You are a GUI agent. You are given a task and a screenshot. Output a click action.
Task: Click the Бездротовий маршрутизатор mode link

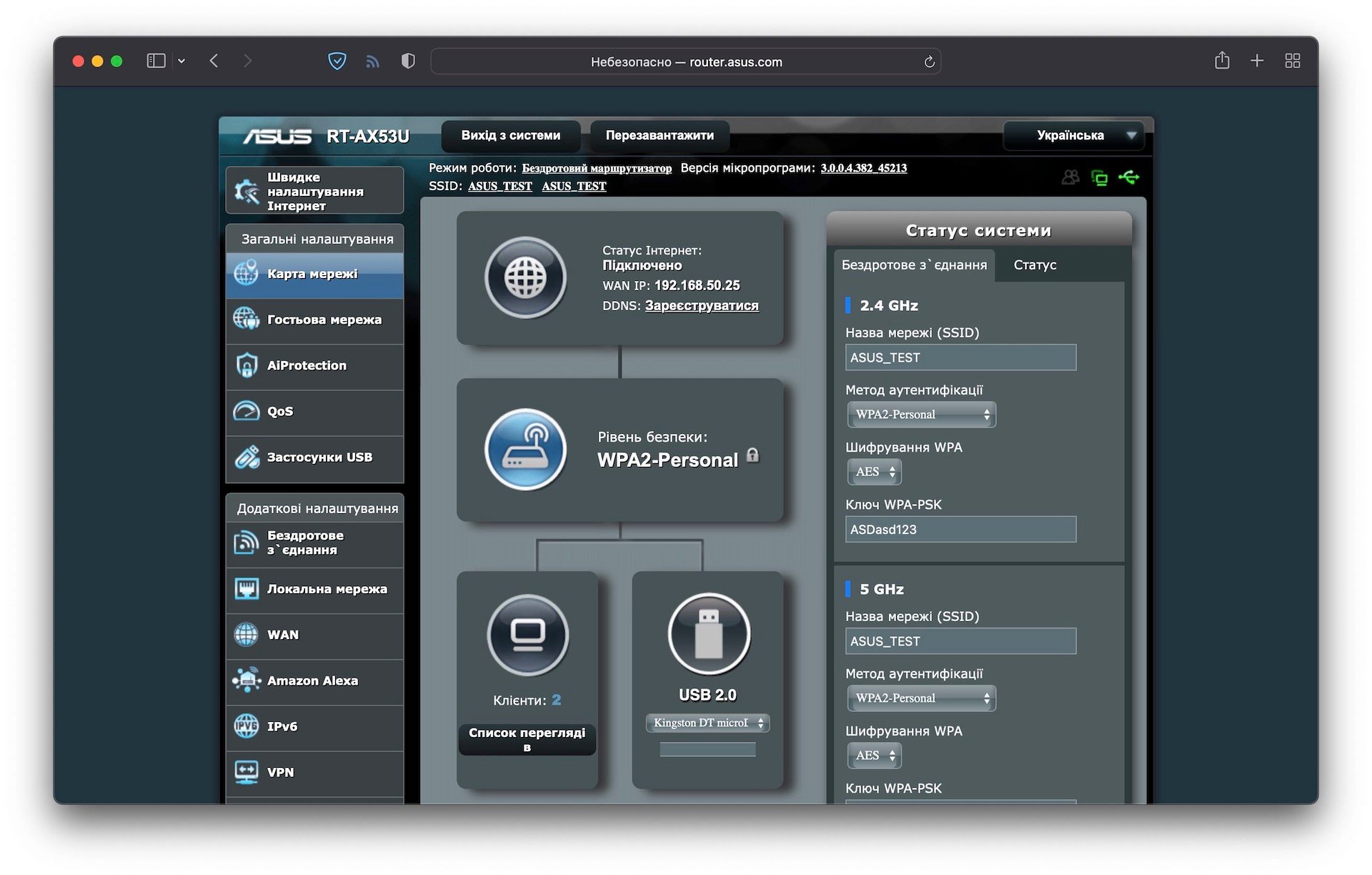597,168
